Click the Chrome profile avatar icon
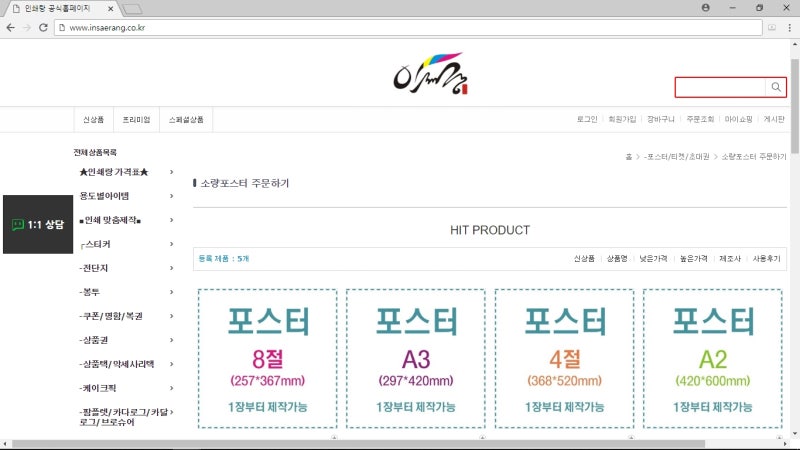Viewport: 800px width, 450px height. pyautogui.click(x=706, y=8)
